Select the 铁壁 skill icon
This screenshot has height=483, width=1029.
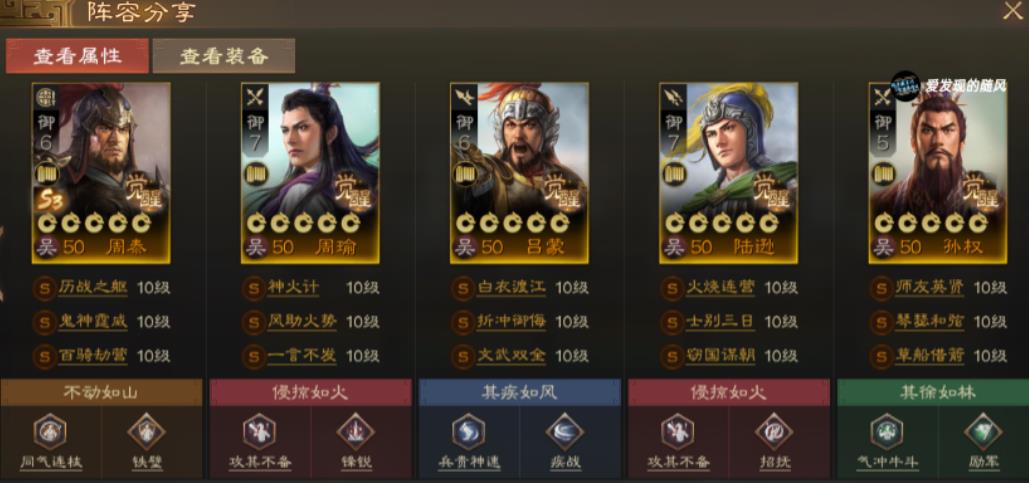(x=146, y=432)
